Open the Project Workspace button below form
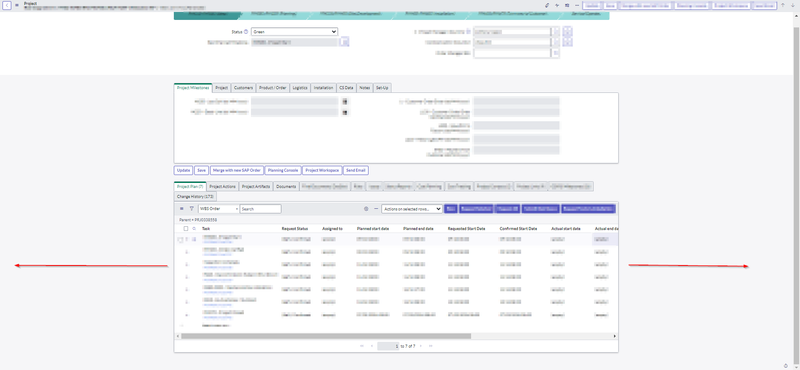 click(322, 170)
